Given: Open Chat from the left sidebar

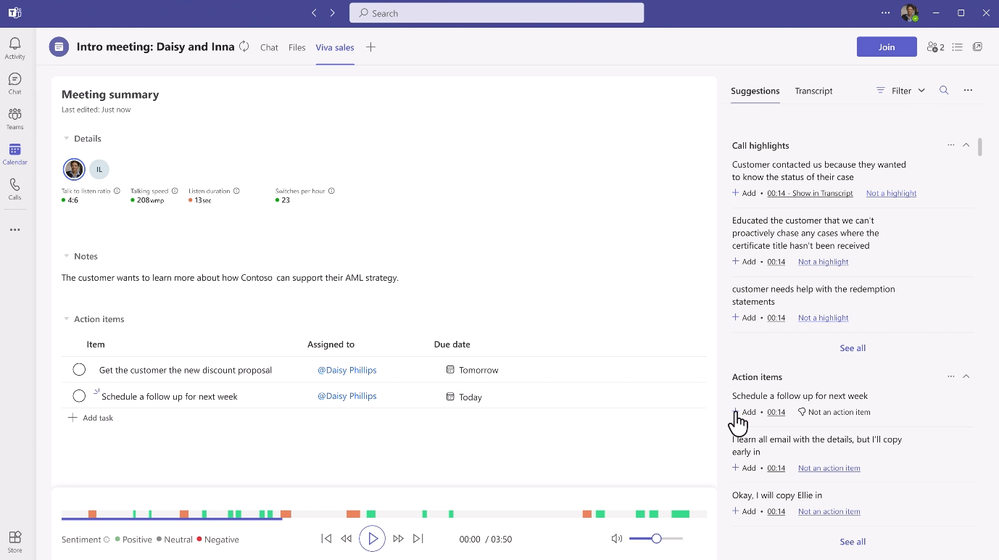Looking at the screenshot, I should (15, 83).
